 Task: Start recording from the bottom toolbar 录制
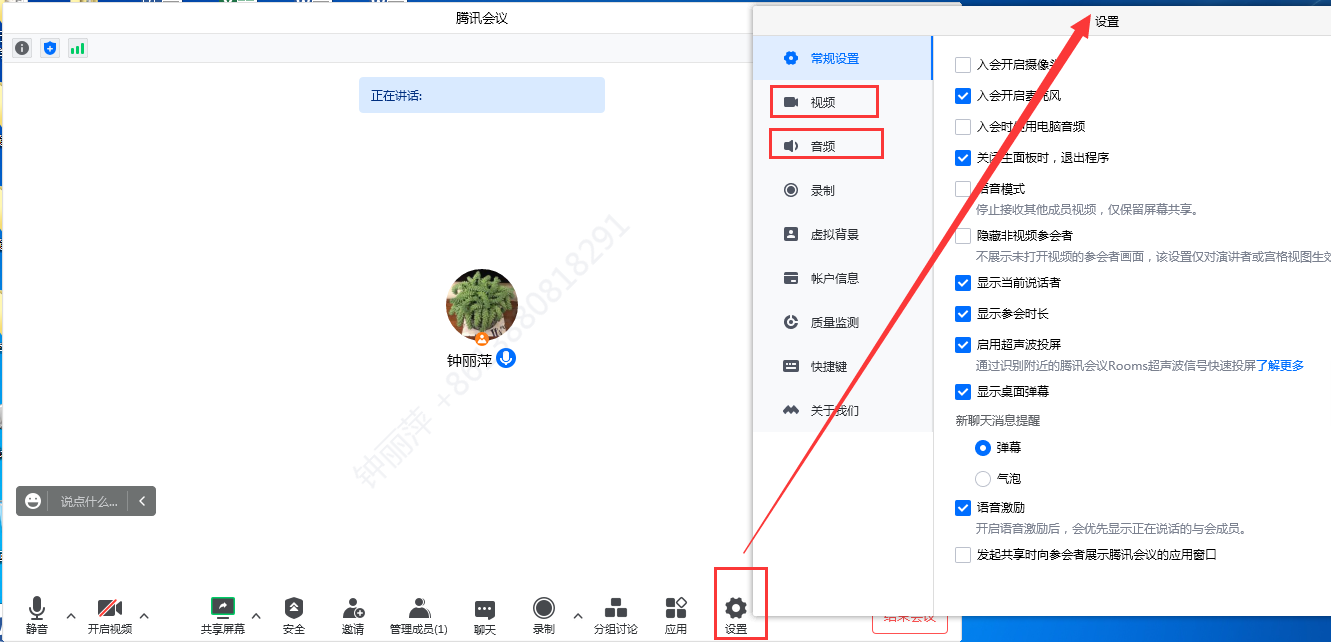click(x=544, y=616)
